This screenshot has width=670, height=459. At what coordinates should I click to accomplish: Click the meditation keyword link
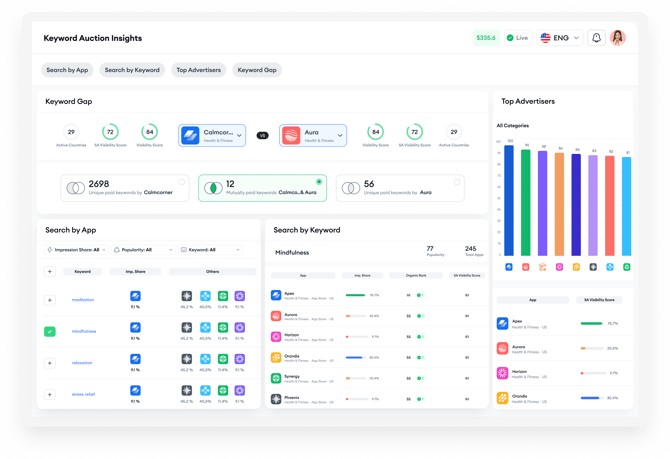coord(82,299)
